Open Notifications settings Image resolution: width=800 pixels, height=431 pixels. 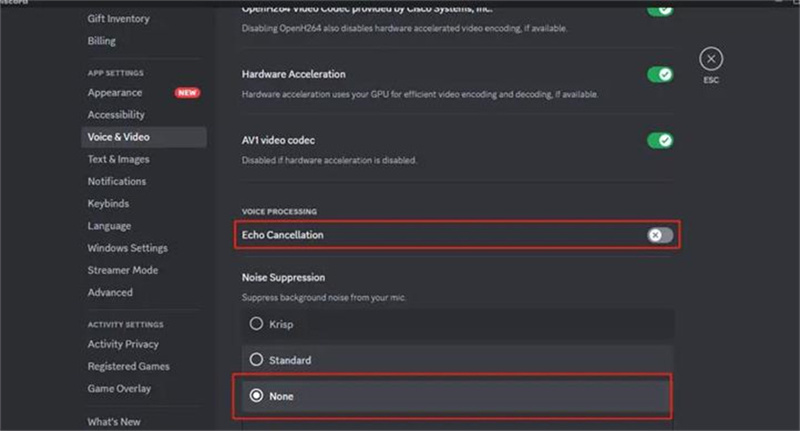(116, 181)
